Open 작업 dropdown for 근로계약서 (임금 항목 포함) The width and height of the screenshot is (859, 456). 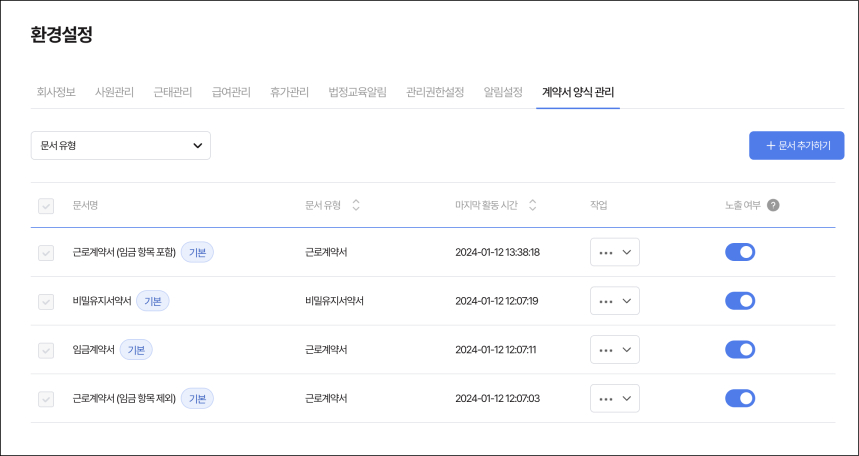[x=614, y=253]
